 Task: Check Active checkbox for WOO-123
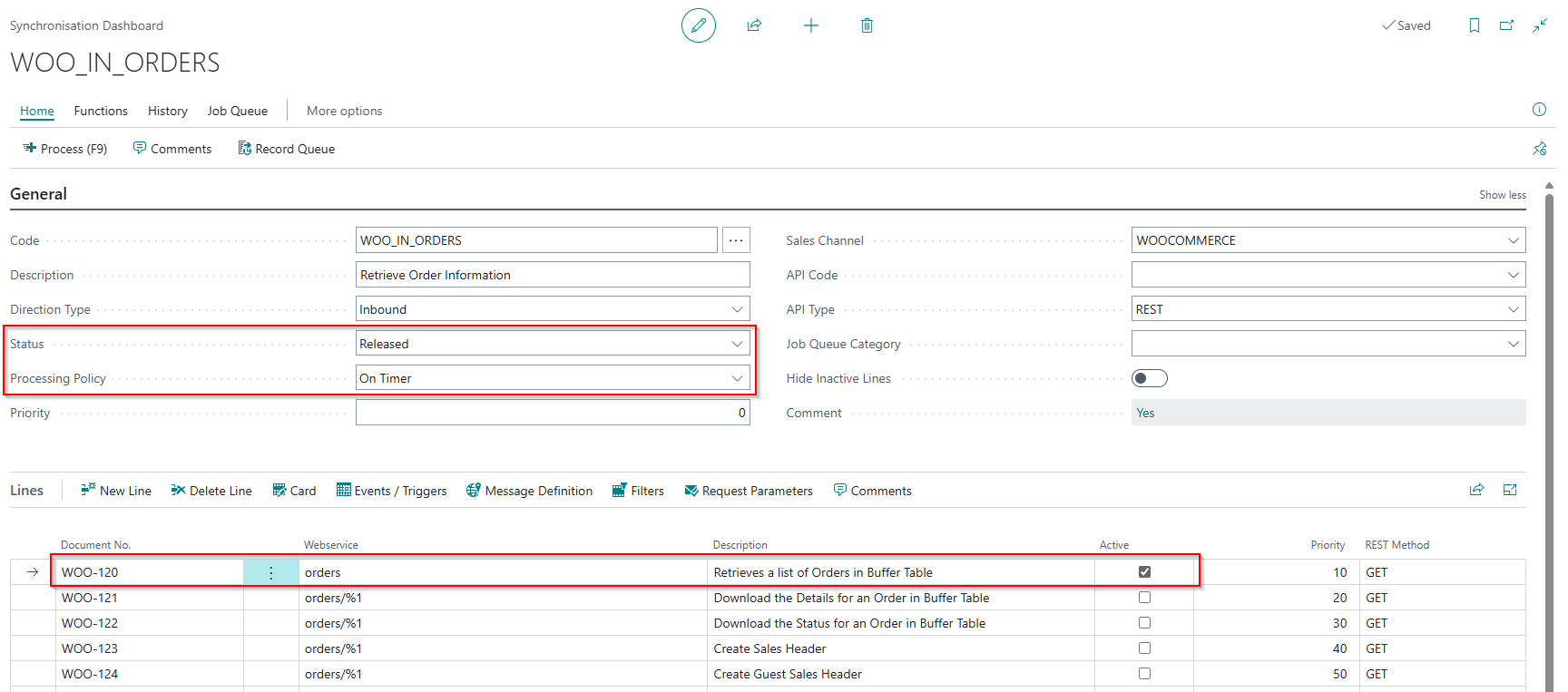(x=1144, y=648)
